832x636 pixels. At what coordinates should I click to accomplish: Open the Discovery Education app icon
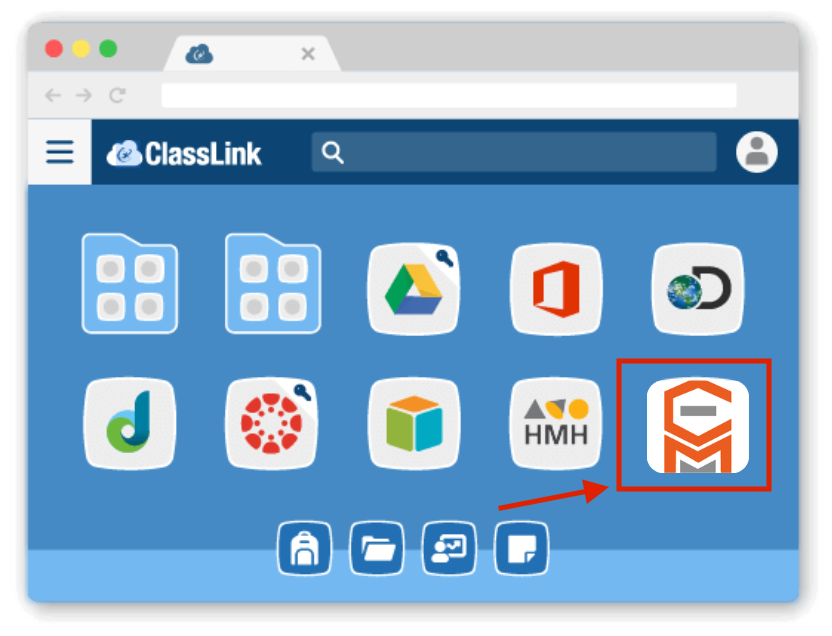[x=698, y=290]
